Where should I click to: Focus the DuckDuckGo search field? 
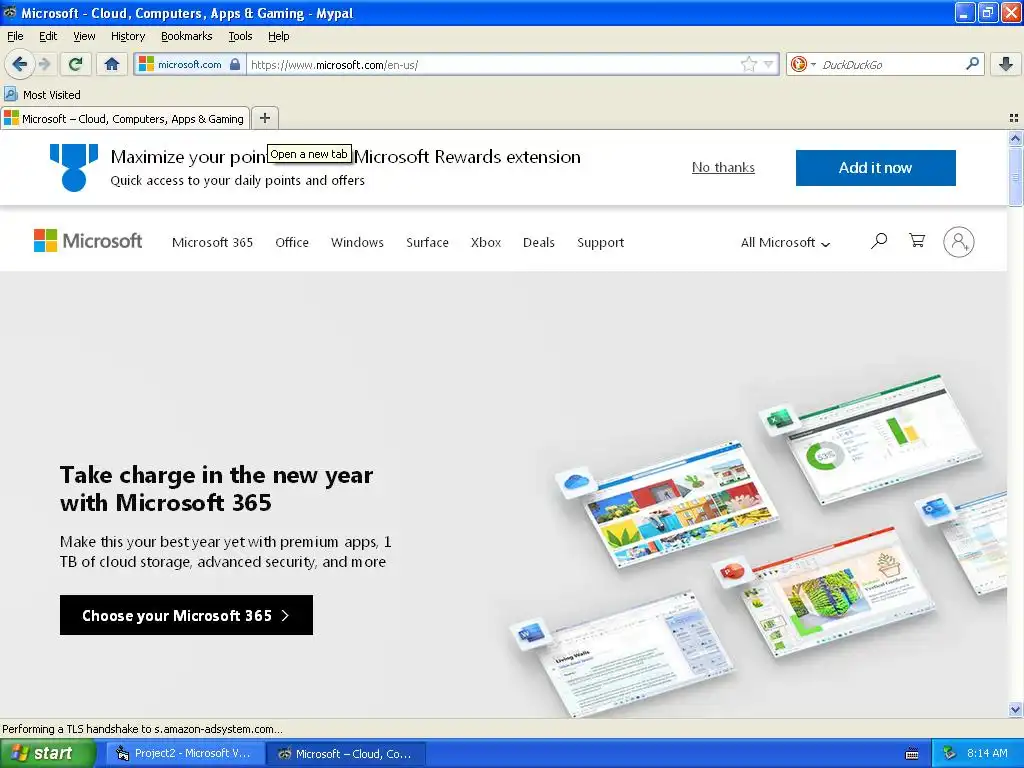[891, 64]
